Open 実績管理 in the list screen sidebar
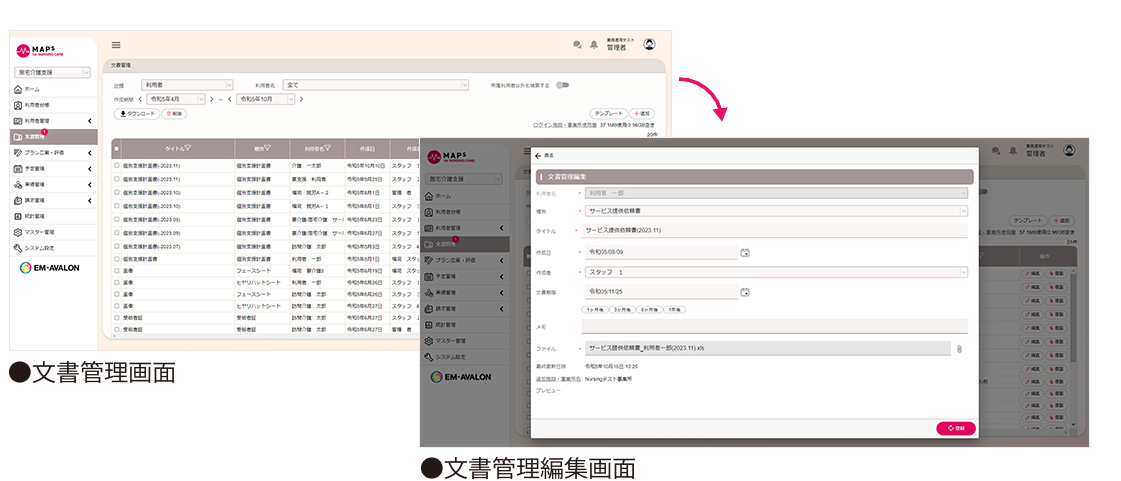The height and width of the screenshot is (481, 1121). [x=54, y=184]
